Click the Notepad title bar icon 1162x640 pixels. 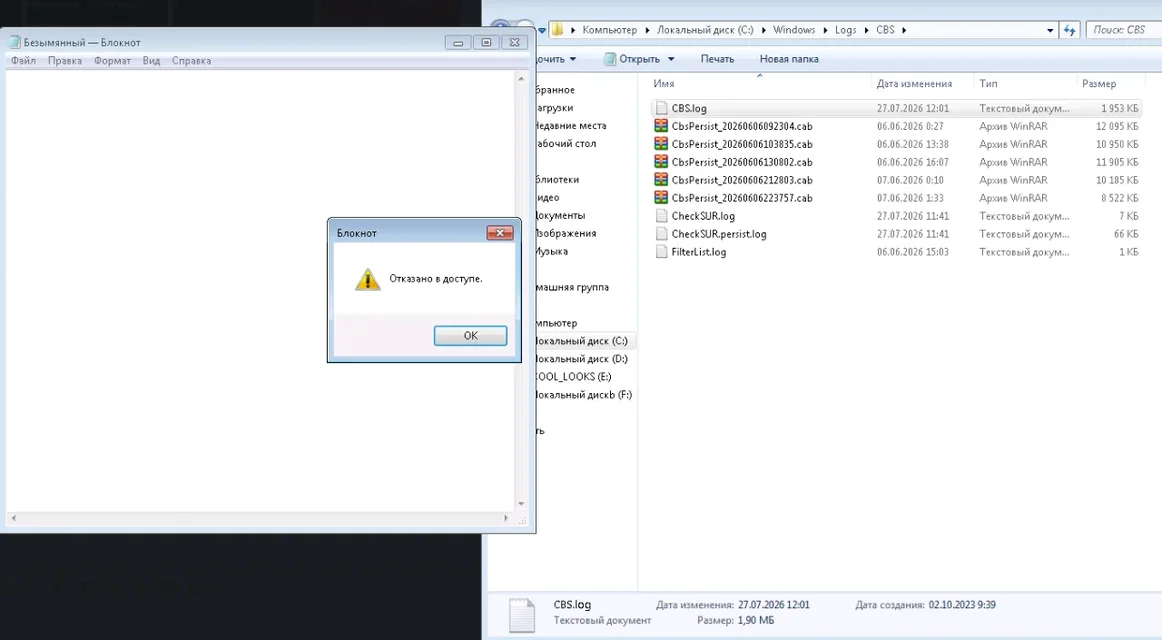[14, 42]
